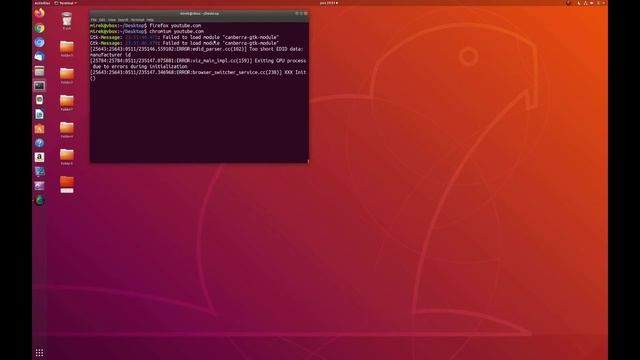
Task: Show Applications grid button
Action: [39, 353]
